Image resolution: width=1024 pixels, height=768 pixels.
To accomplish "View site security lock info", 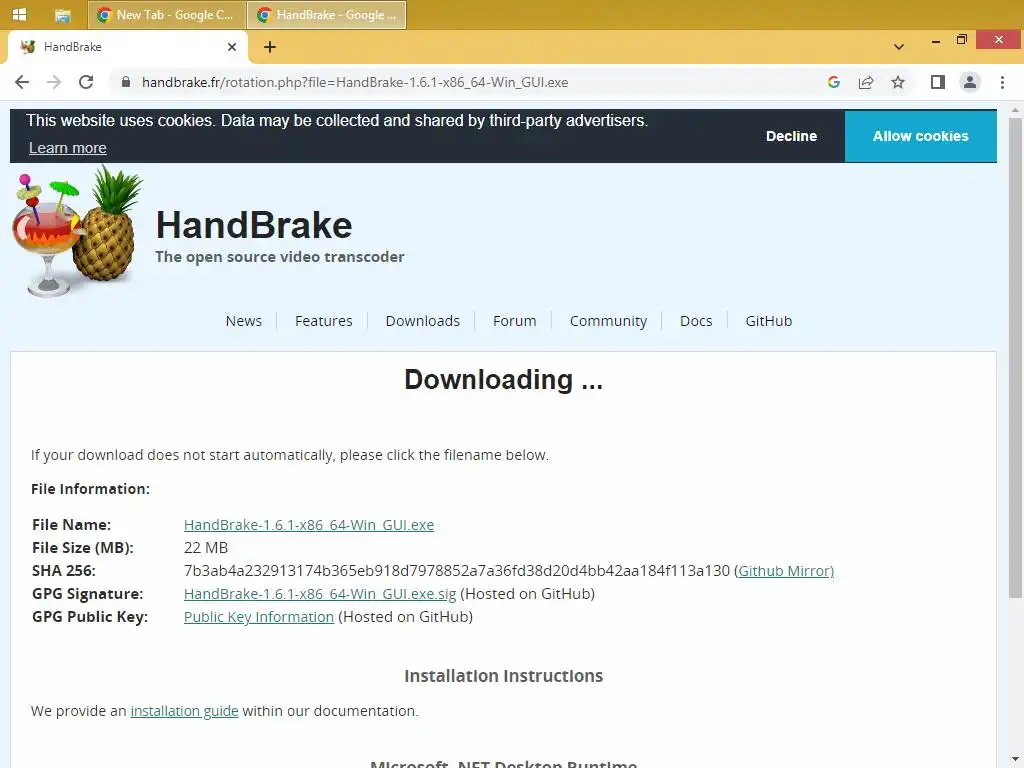I will 126,82.
